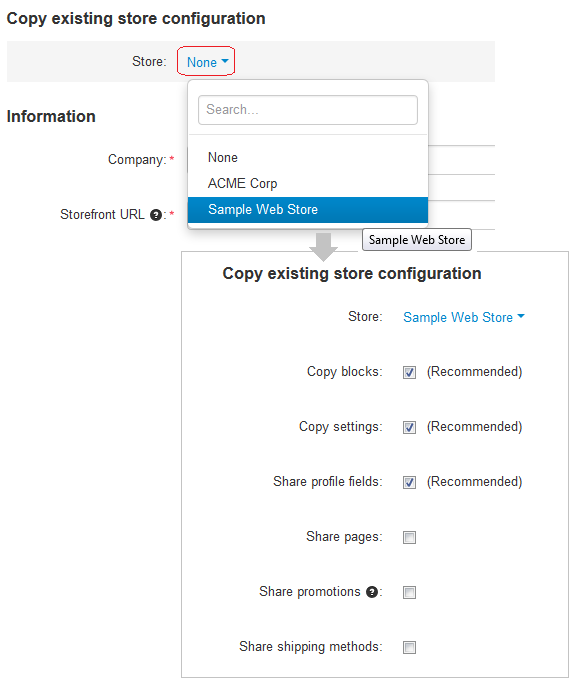Screen dimensions: 579x689
Task: Uncheck the Copy blocks checkbox
Action: point(409,373)
